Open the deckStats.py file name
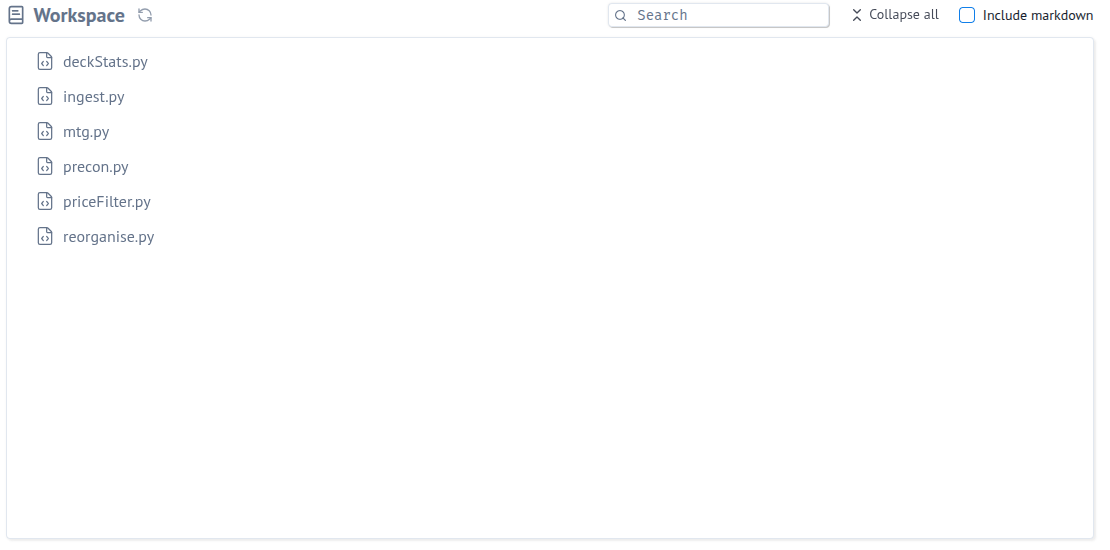 coord(105,62)
